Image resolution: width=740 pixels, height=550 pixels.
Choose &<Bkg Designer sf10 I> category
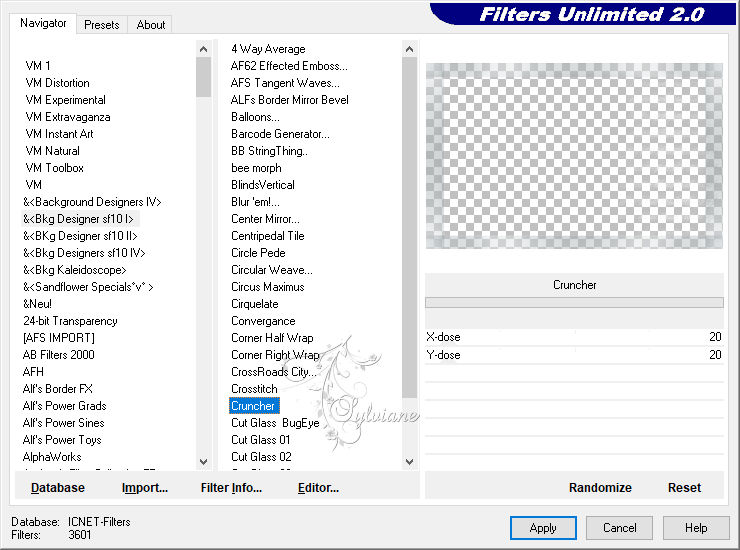tap(78, 219)
